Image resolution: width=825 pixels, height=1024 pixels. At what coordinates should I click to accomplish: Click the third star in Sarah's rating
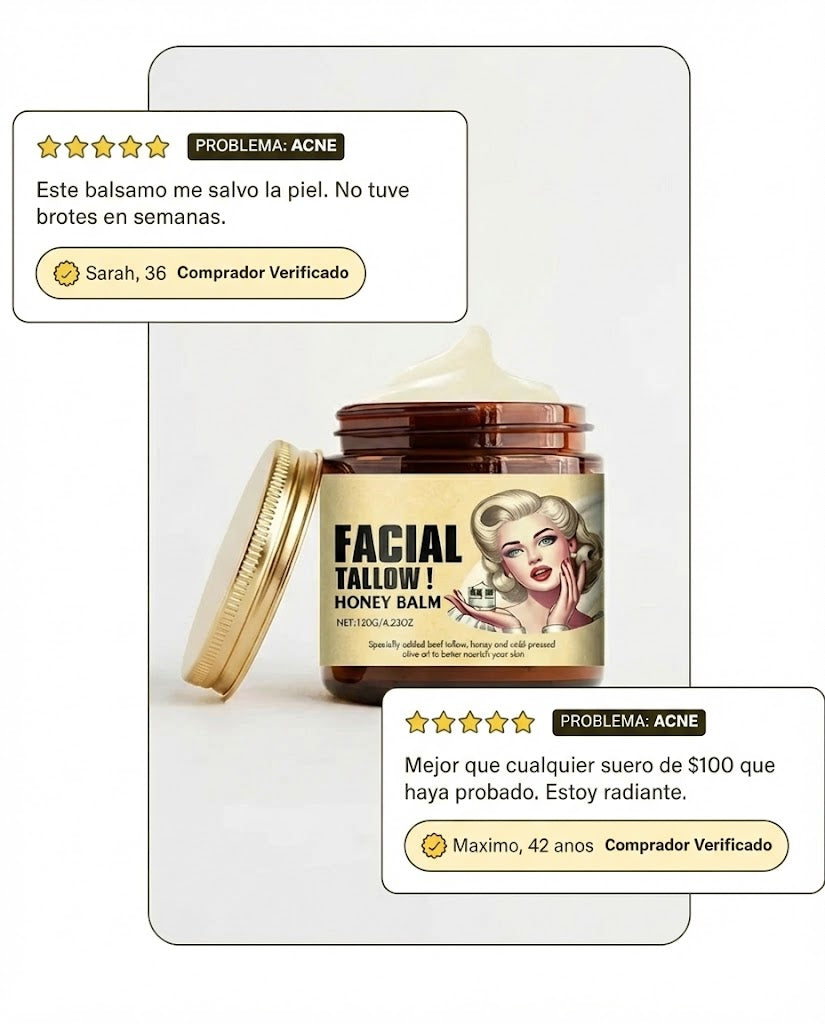point(103,147)
